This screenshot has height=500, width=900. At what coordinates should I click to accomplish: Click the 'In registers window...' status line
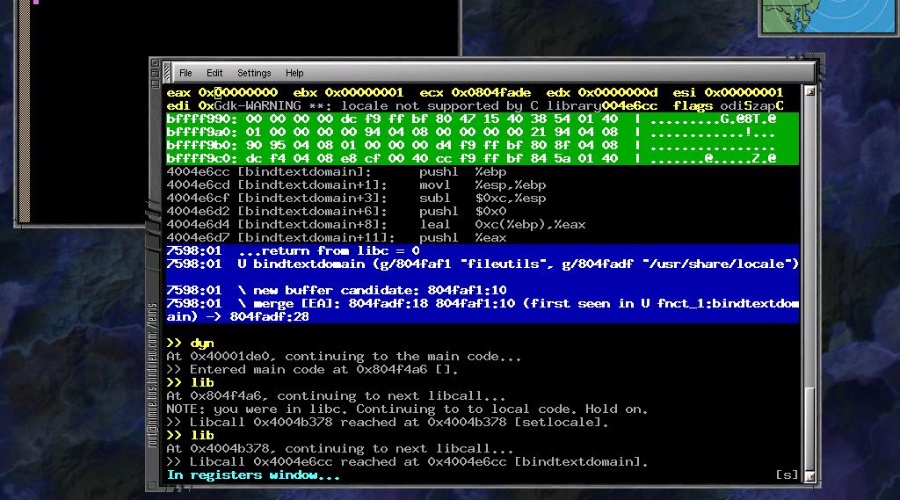click(253, 475)
